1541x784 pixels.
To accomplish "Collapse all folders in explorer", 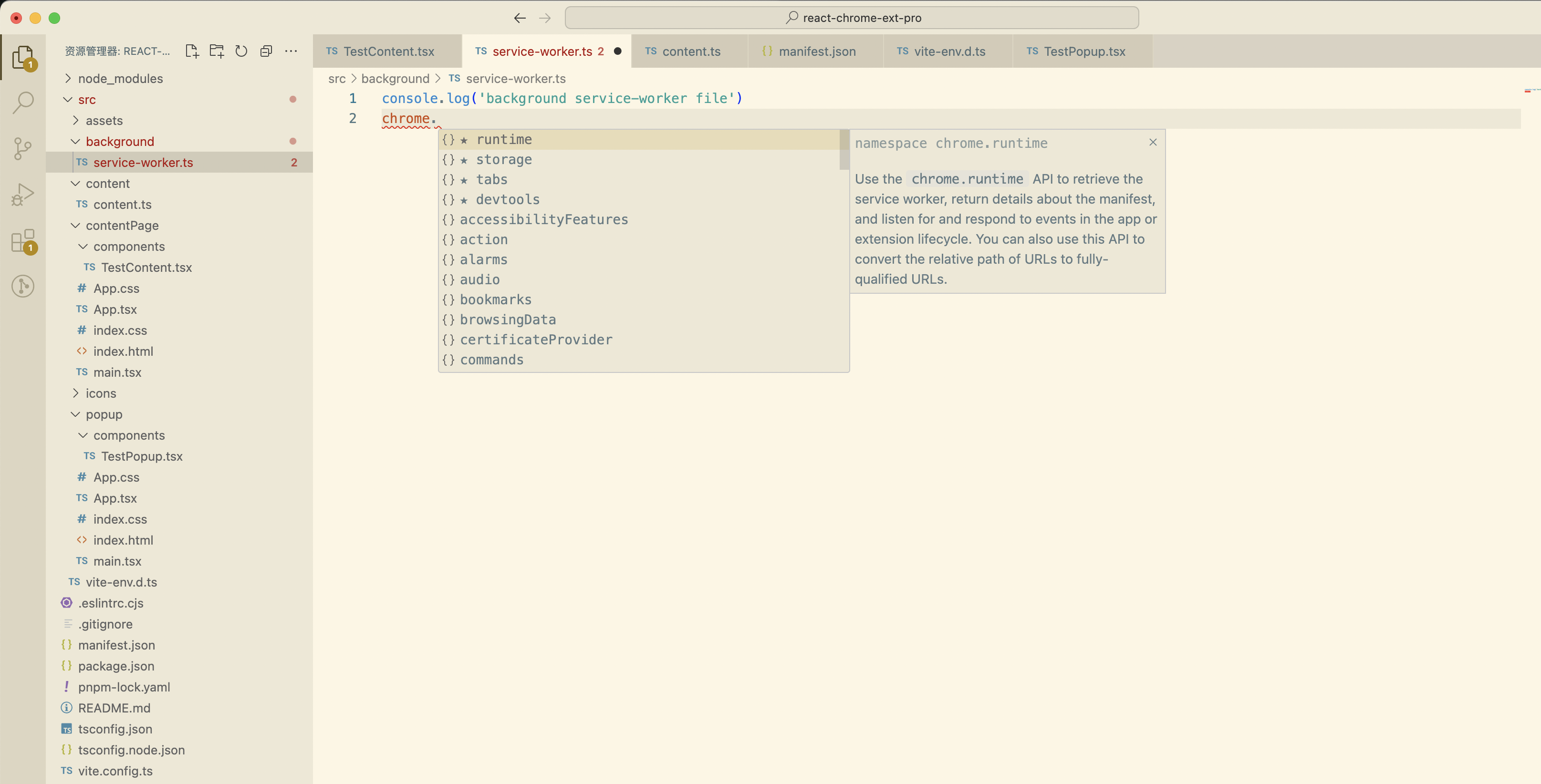I will 266,52.
